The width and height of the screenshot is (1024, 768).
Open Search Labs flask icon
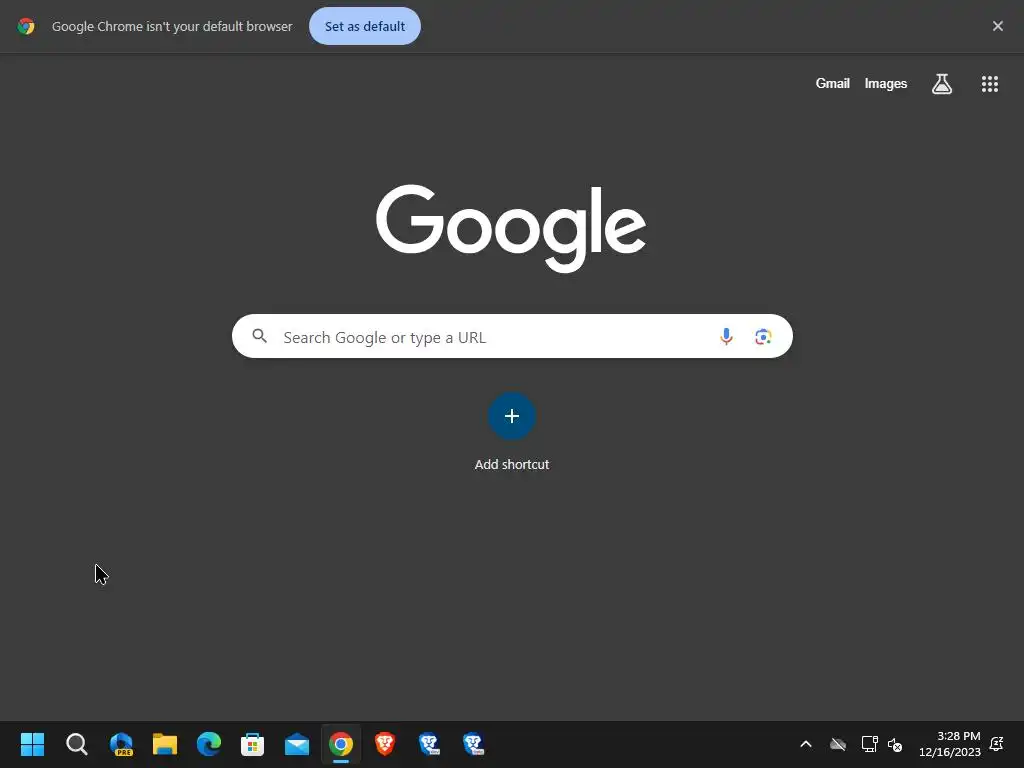941,84
